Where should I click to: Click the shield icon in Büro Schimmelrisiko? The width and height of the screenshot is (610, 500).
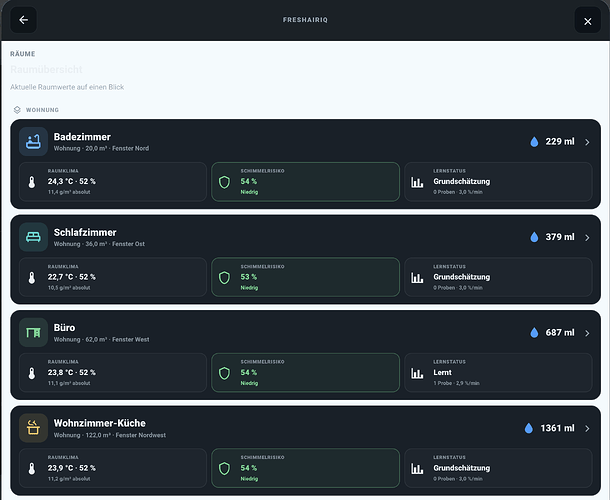point(224,373)
